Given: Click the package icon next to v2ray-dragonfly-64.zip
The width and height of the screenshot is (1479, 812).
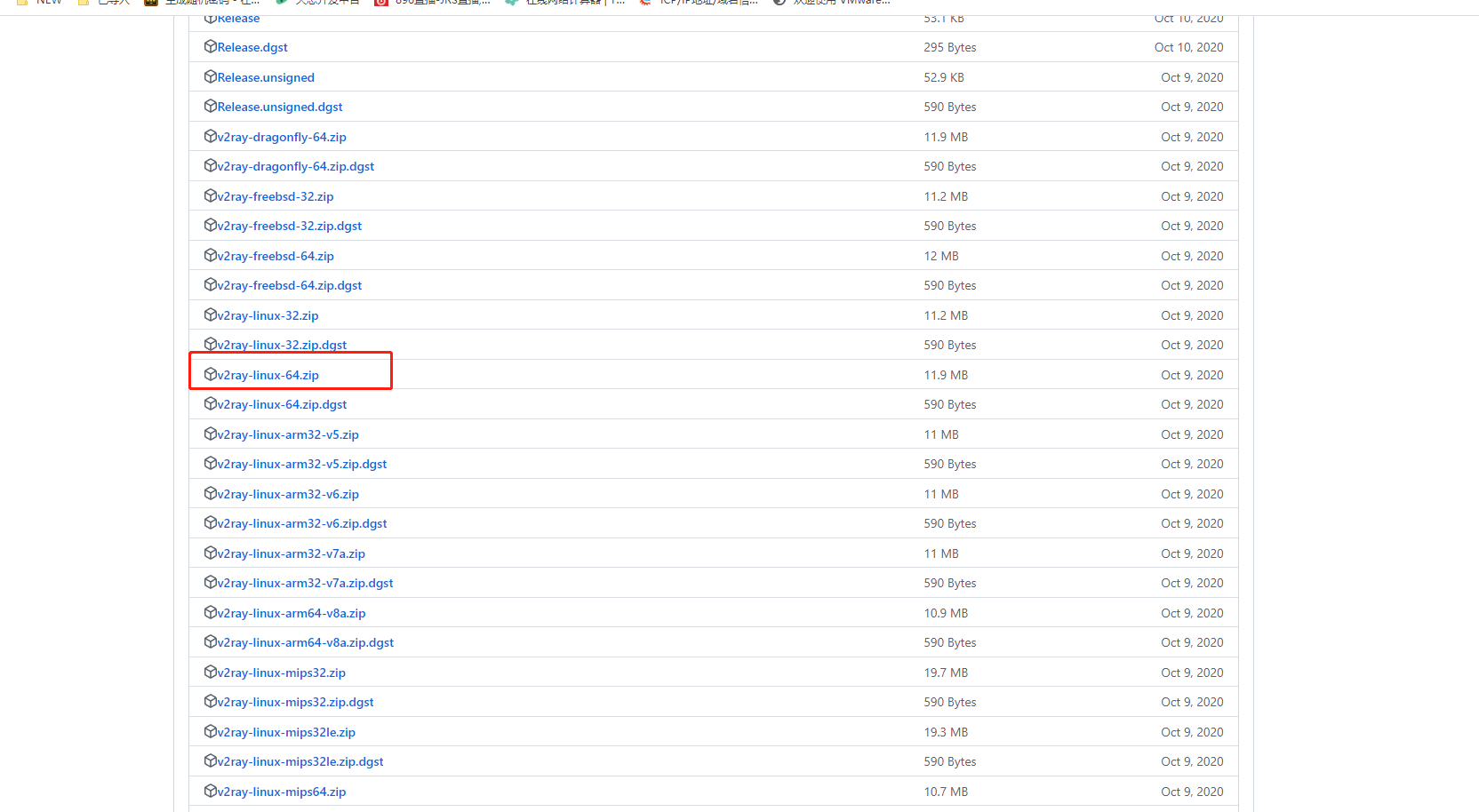Looking at the screenshot, I should click(x=211, y=136).
